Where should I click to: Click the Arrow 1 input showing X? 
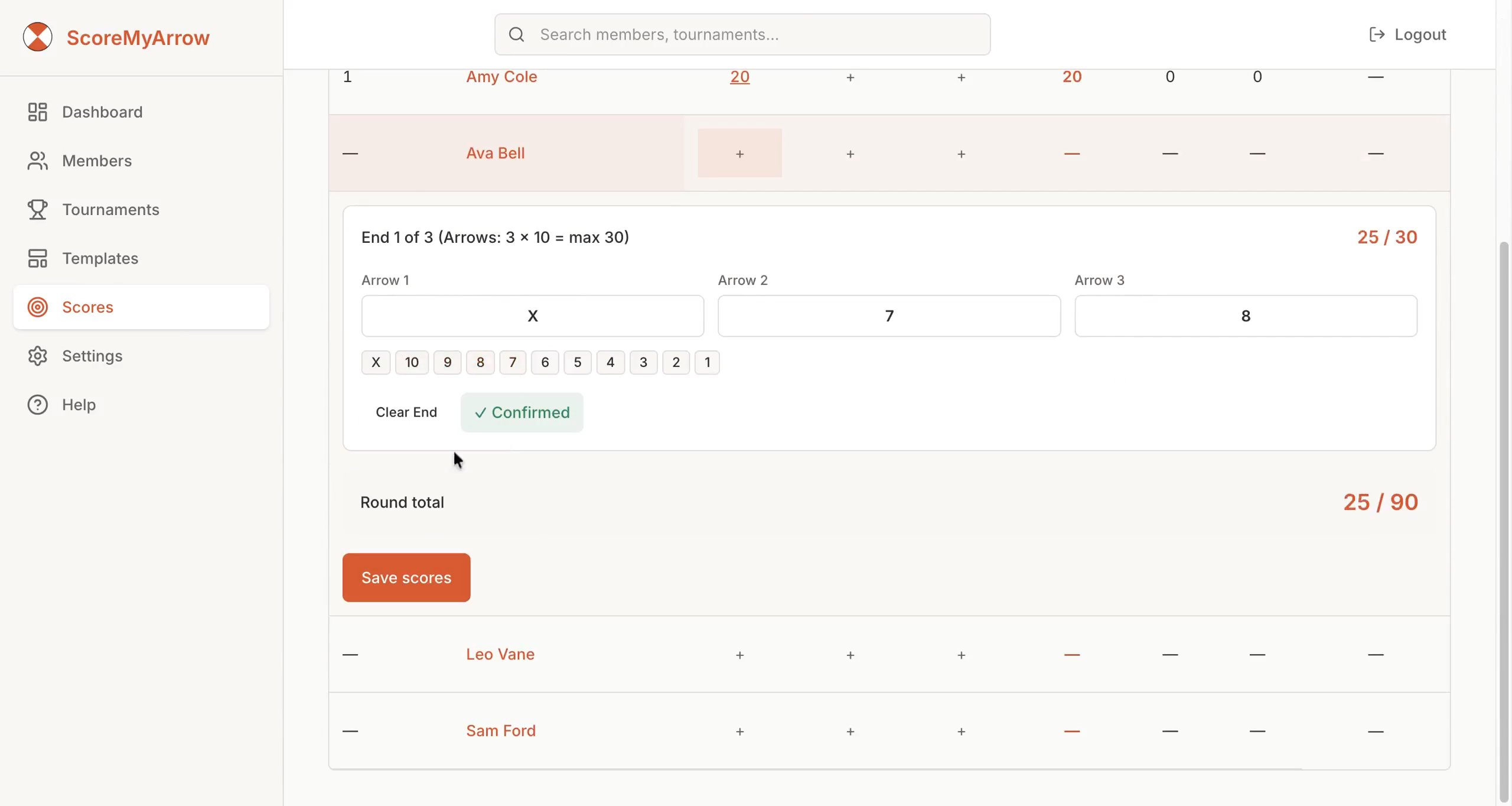(x=533, y=316)
